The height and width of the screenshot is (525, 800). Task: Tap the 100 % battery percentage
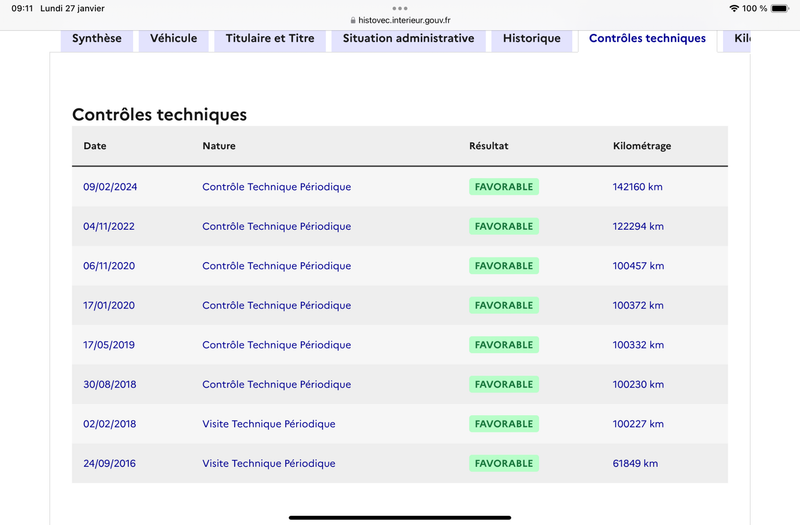pyautogui.click(x=755, y=8)
